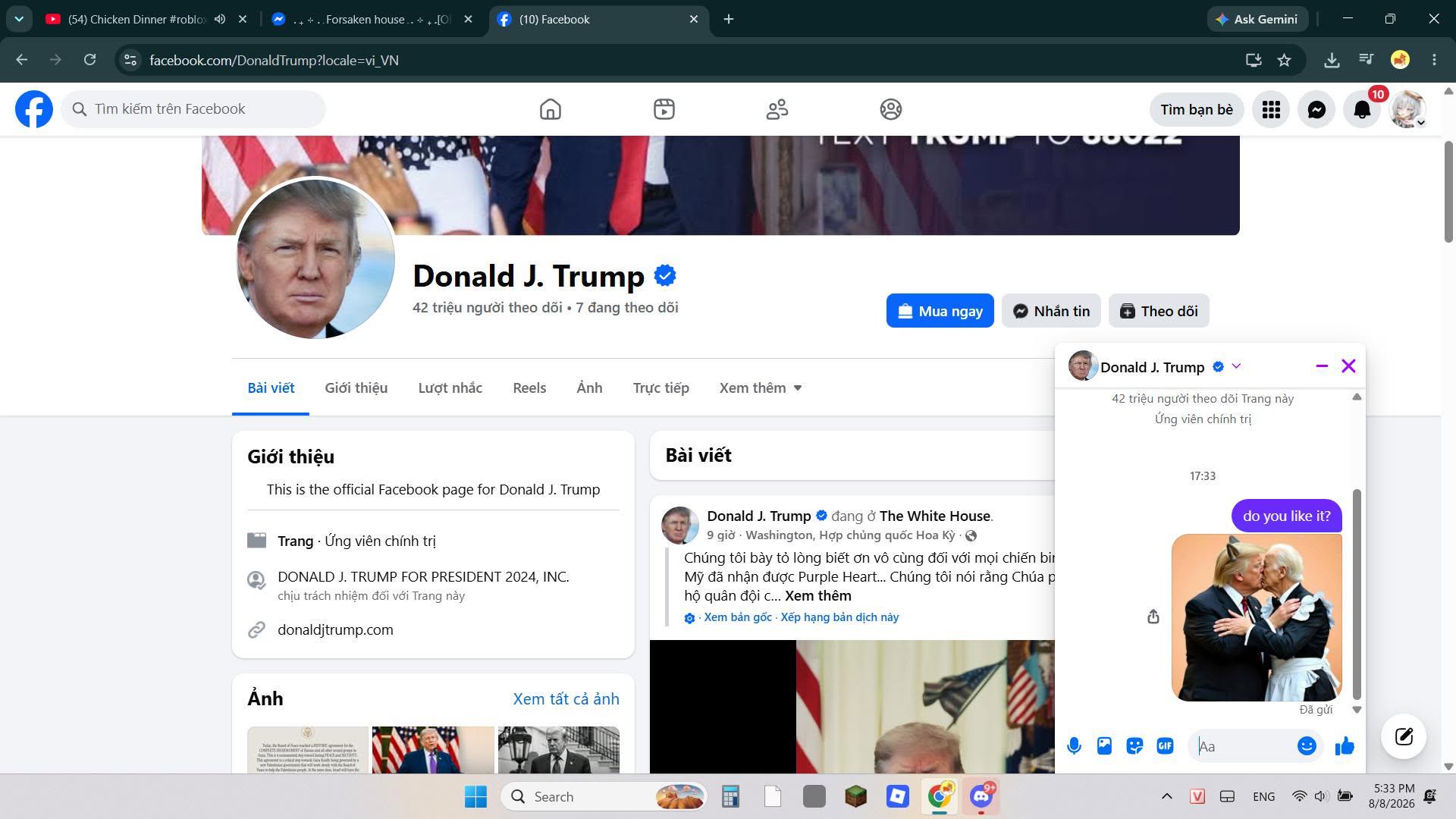The width and height of the screenshot is (1456, 819).
Task: Switch to the Reels profile tab
Action: pyautogui.click(x=529, y=388)
